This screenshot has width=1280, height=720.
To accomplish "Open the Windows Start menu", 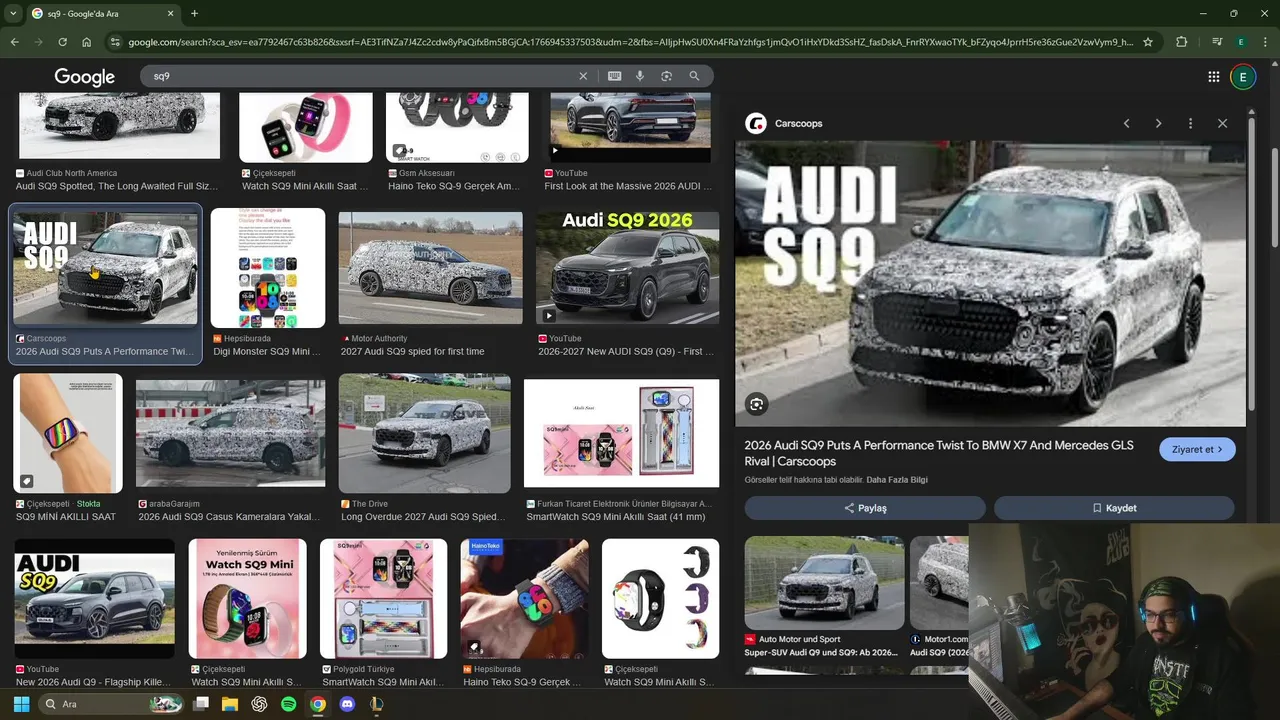I will pyautogui.click(x=21, y=704).
